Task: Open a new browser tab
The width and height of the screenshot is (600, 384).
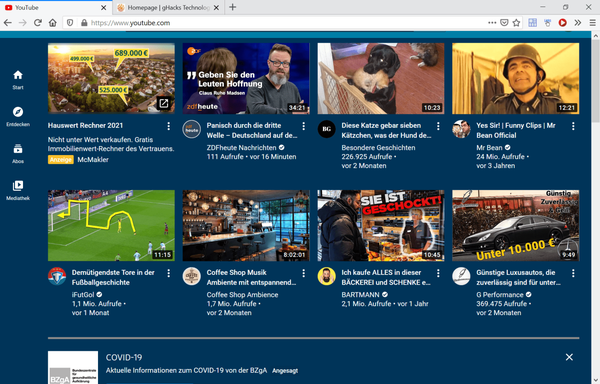Action: [x=233, y=7]
